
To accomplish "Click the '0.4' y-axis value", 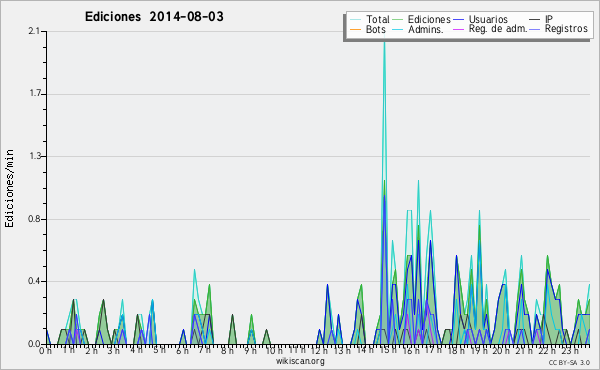I will (34, 281).
